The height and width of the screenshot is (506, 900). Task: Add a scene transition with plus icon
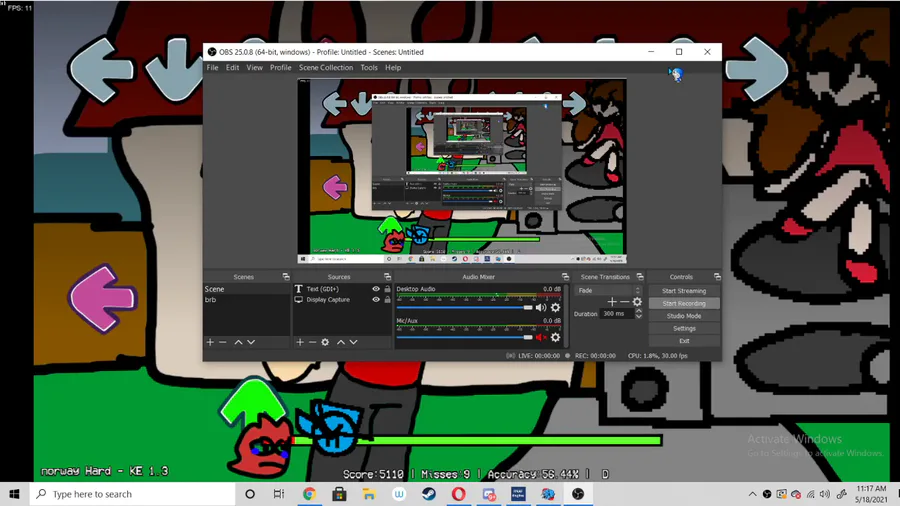tap(612, 302)
